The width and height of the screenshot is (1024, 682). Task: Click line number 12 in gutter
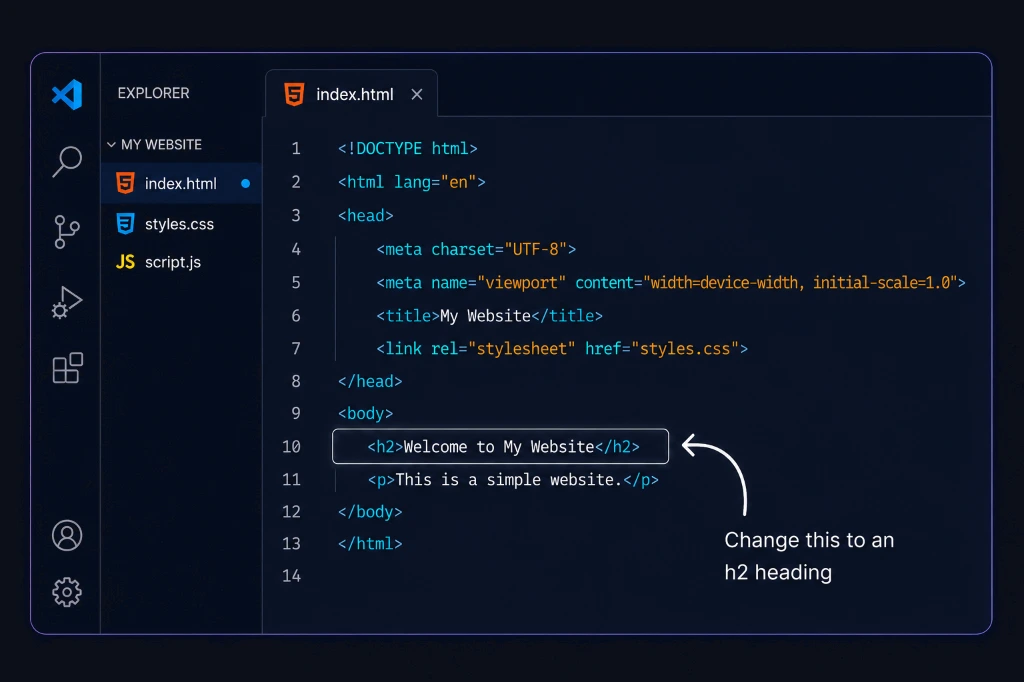click(x=291, y=512)
